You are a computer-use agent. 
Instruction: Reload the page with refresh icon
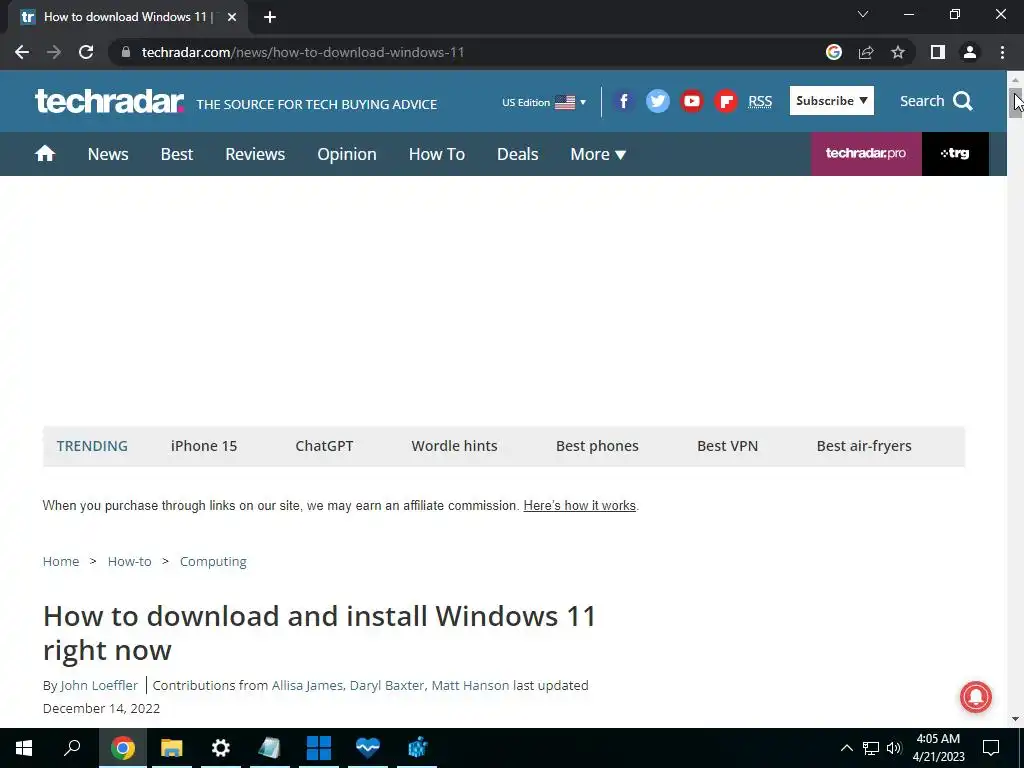point(86,52)
